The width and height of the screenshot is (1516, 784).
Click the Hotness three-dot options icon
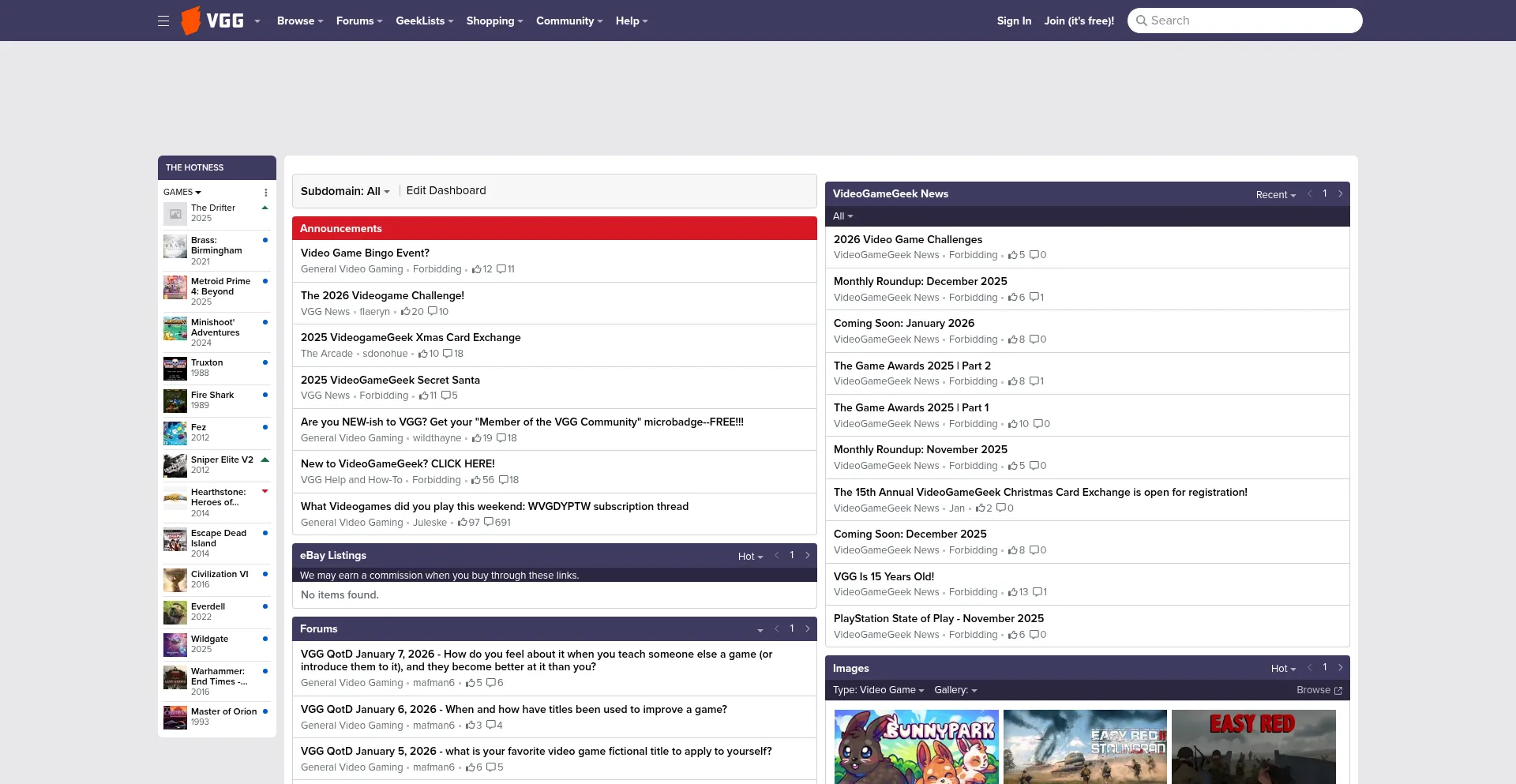point(266,193)
